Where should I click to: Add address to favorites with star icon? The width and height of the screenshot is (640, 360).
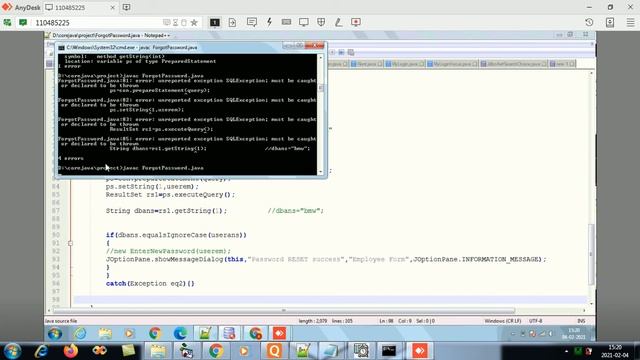(x=194, y=23)
